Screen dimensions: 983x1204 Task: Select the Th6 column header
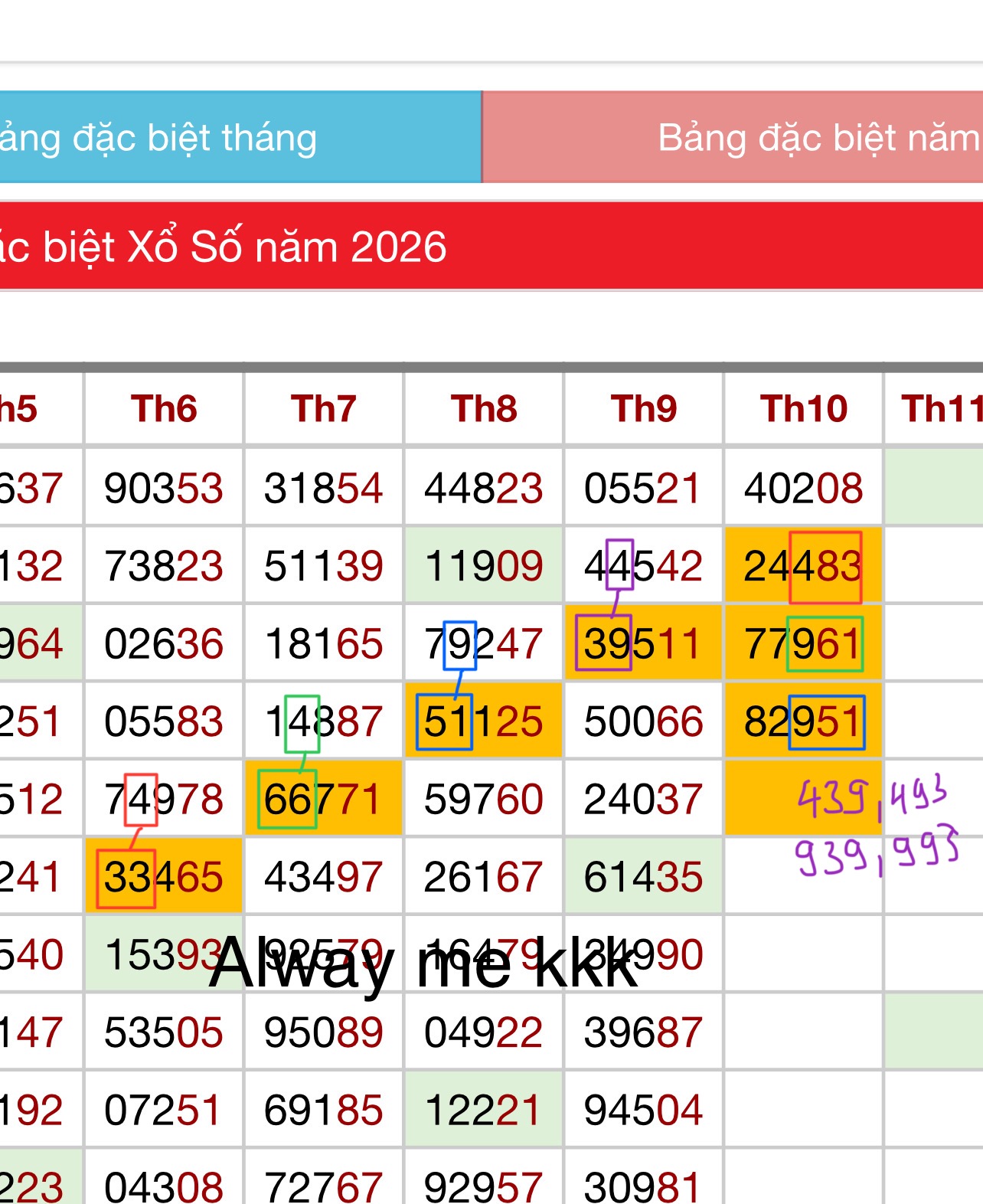coord(164,408)
